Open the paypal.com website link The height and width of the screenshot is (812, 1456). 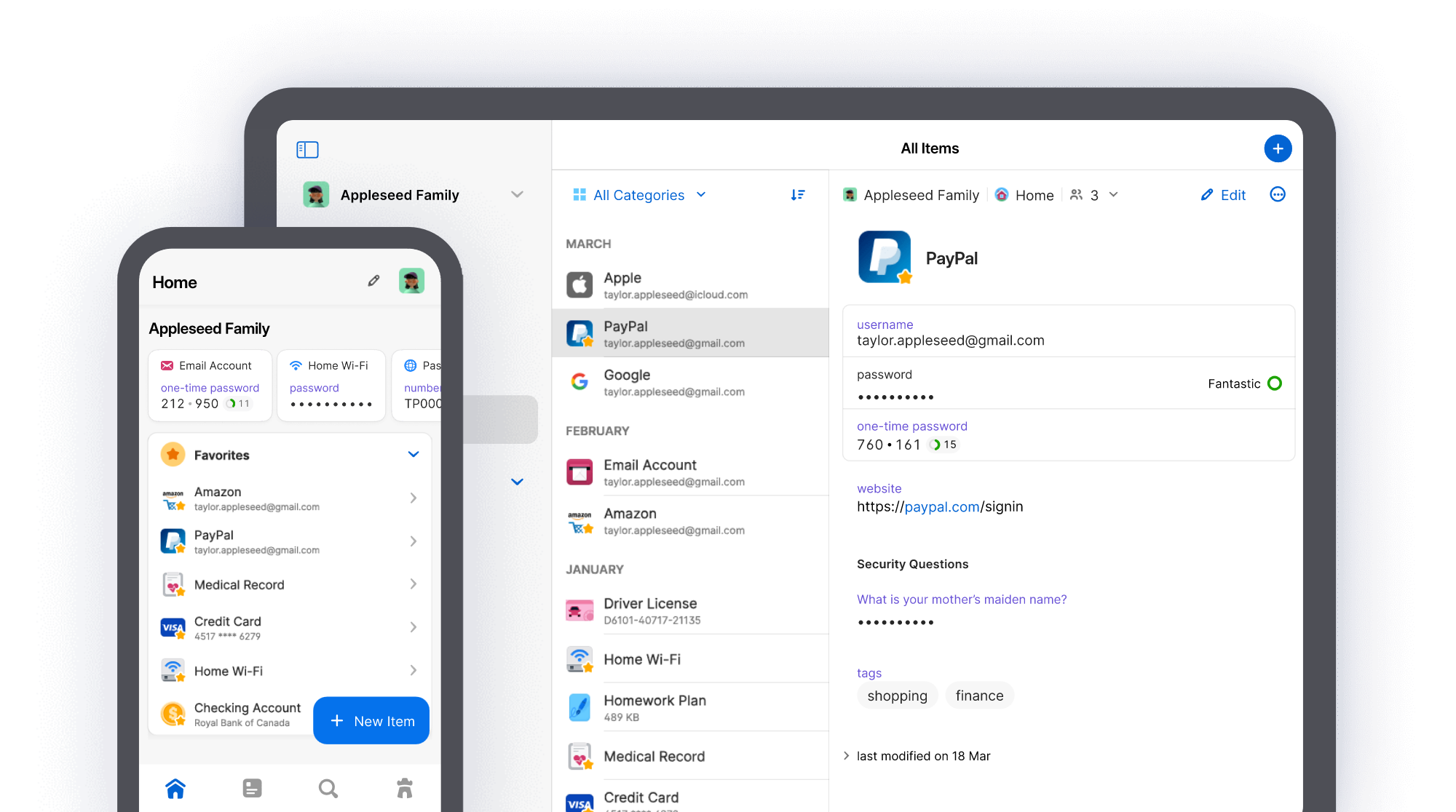pos(941,506)
